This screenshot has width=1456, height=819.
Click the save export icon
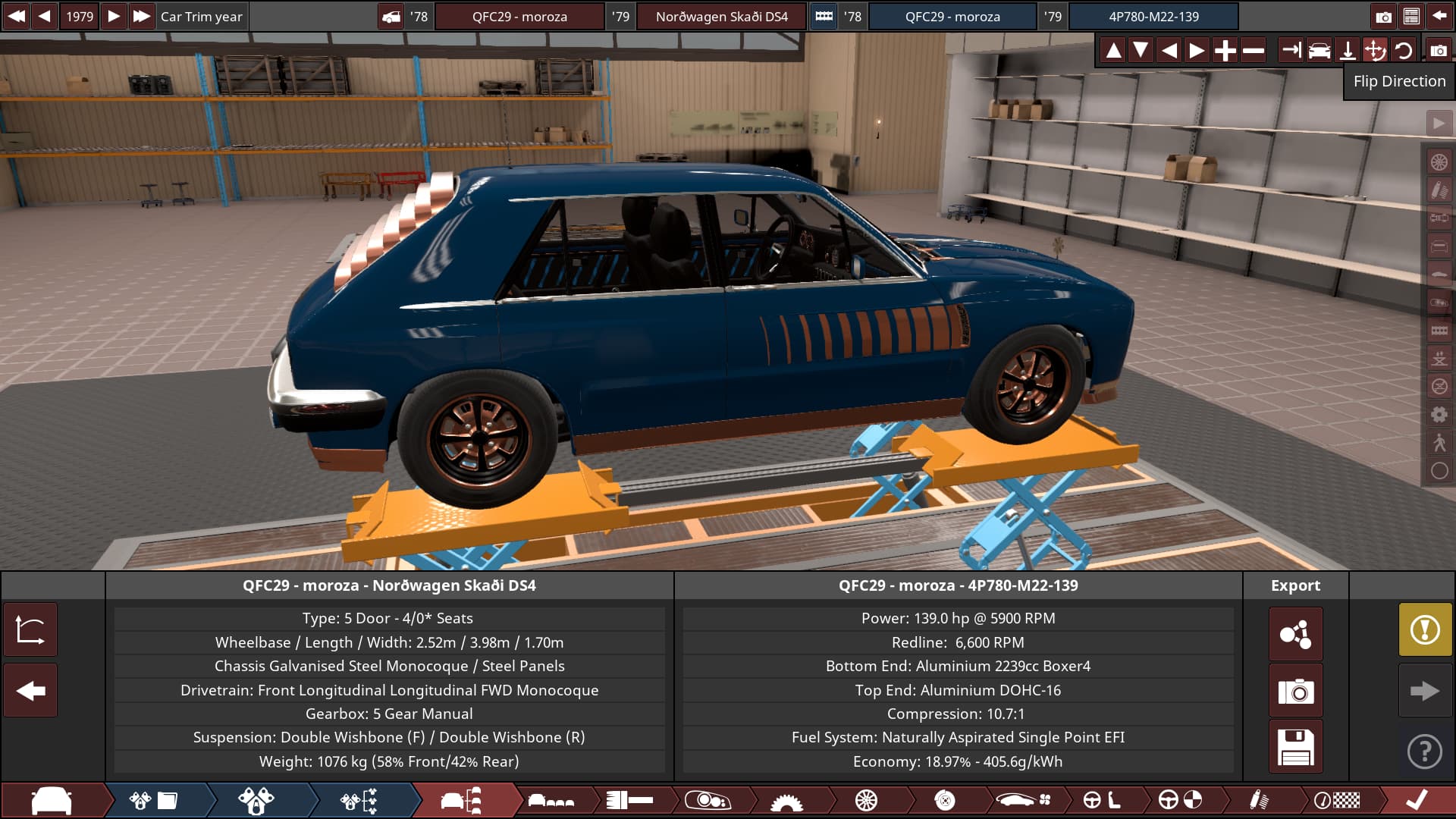(1295, 748)
